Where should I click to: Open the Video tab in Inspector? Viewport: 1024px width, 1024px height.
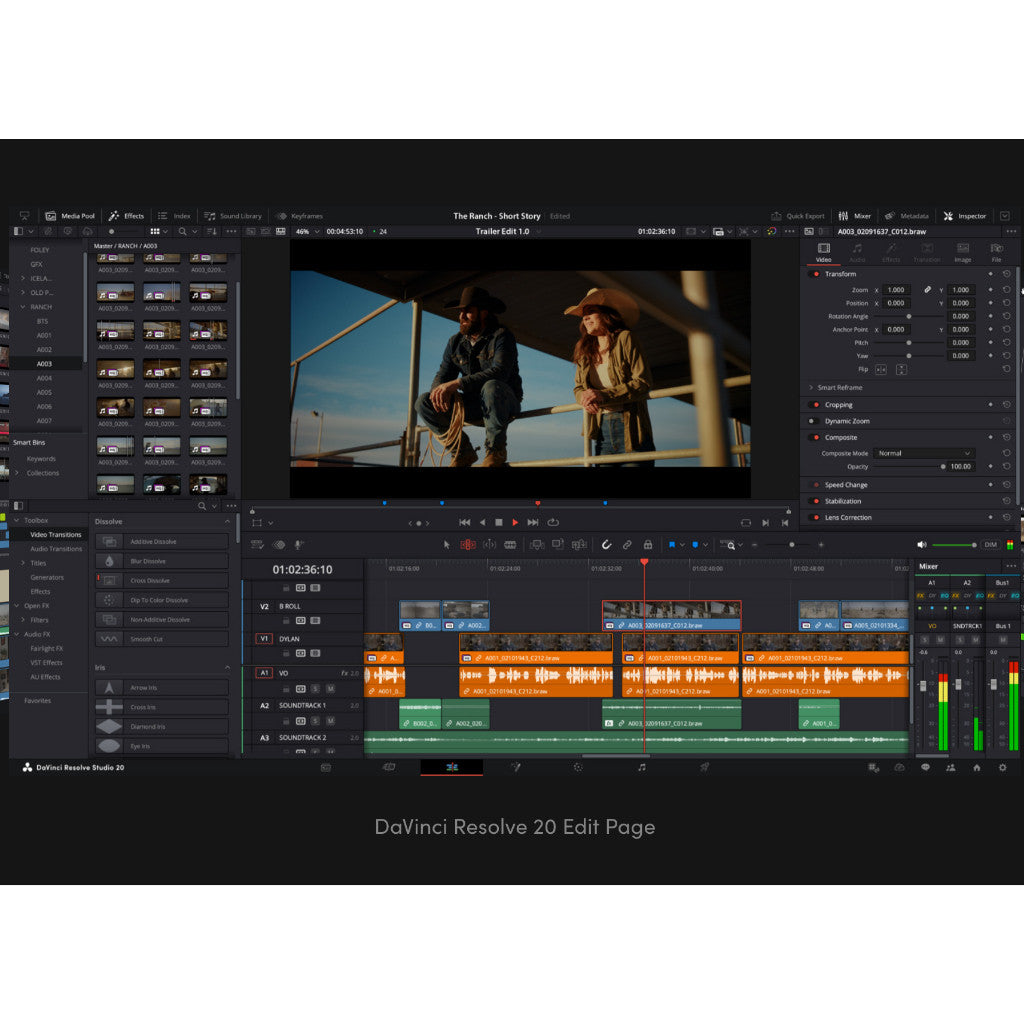pyautogui.click(x=824, y=253)
